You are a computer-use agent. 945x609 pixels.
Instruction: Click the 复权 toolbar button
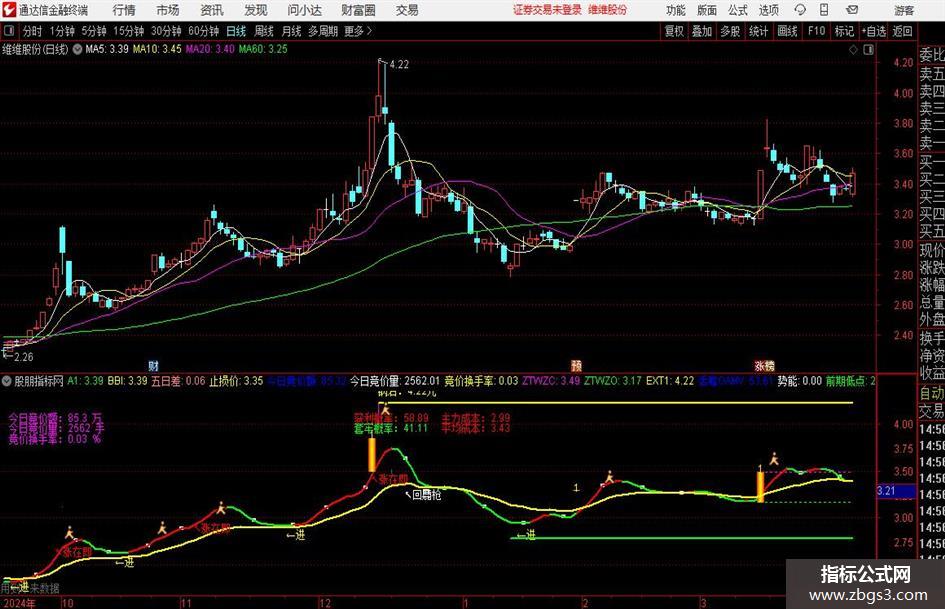(x=674, y=31)
